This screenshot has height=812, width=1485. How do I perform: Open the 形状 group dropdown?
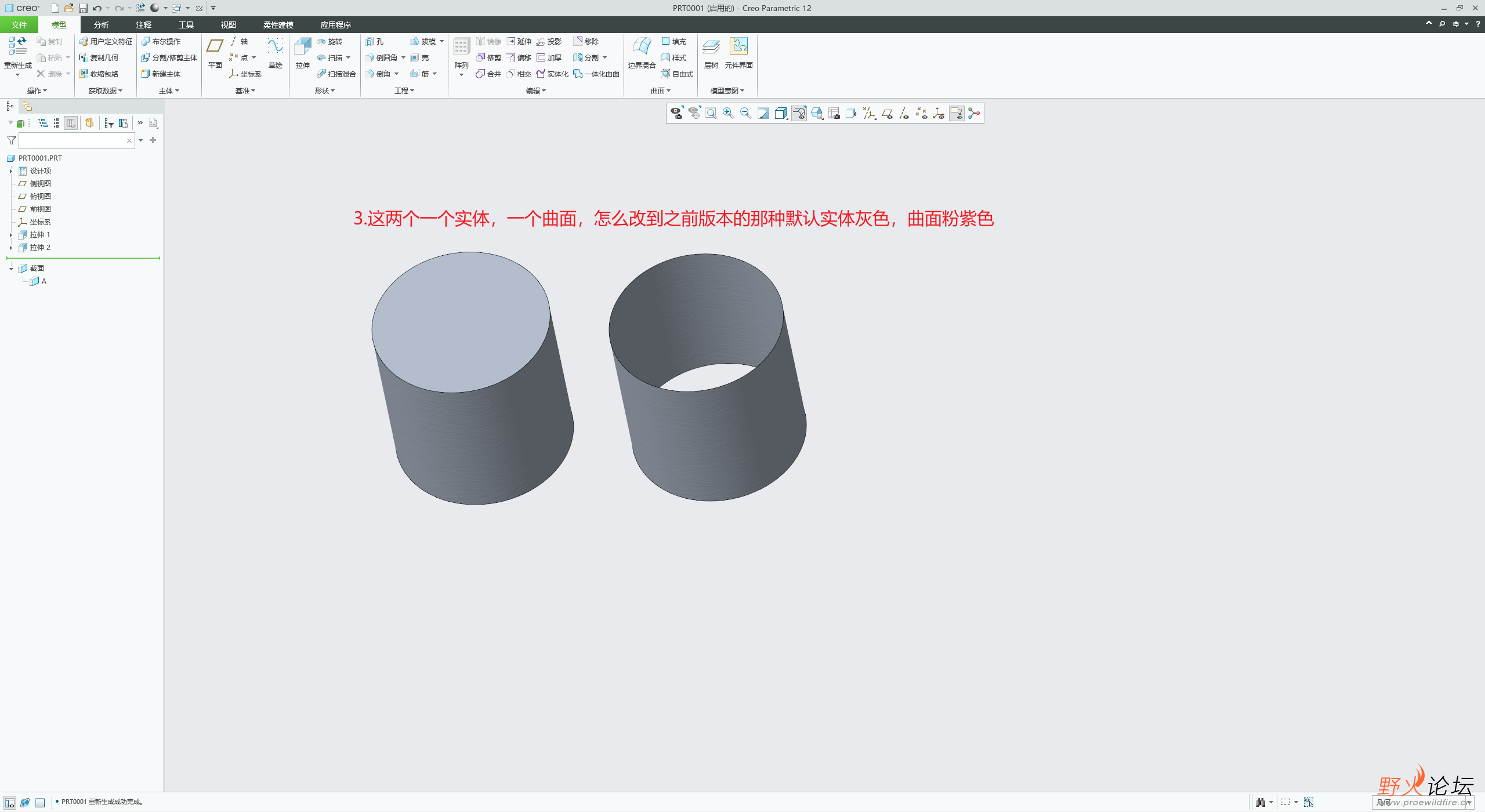(x=325, y=90)
